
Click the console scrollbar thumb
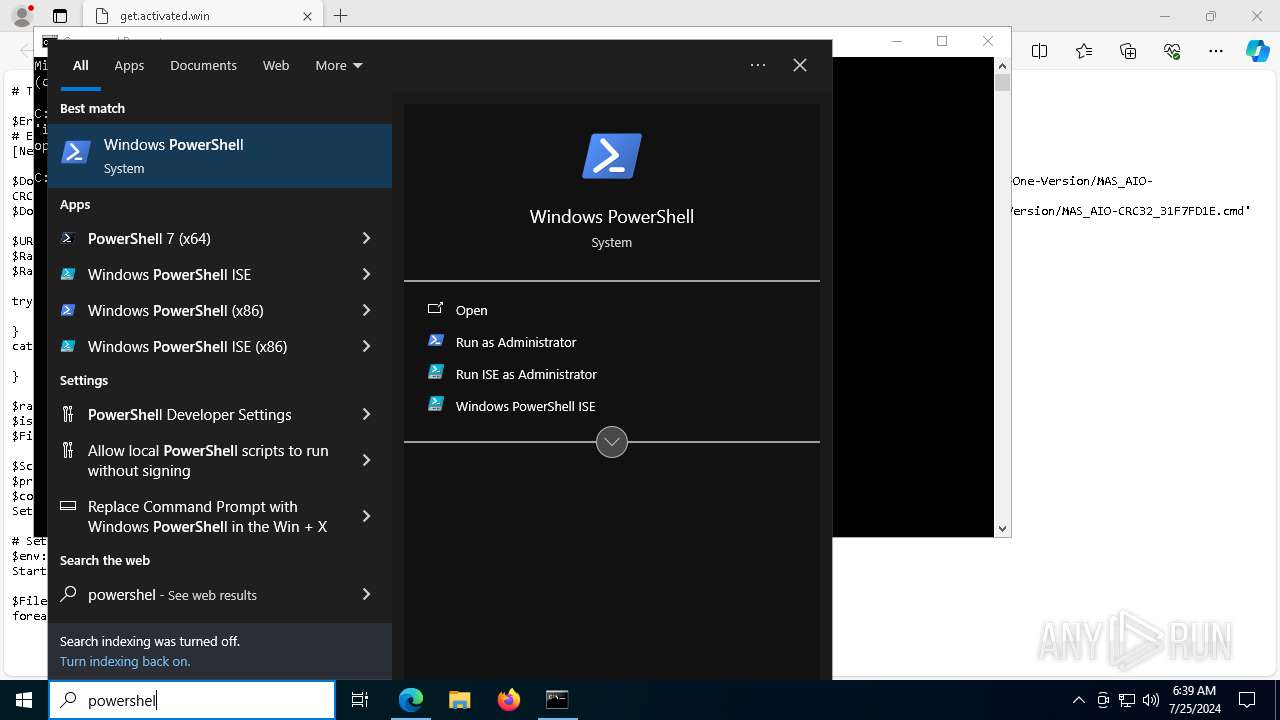[1002, 83]
